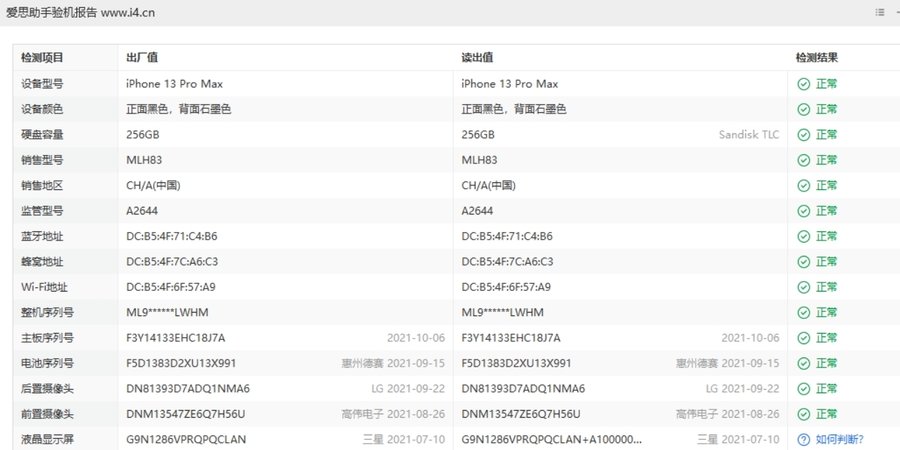Select the factory Wi-Fi address DC:B5:4F:6F:57:A9
900x450 pixels.
pos(171,287)
